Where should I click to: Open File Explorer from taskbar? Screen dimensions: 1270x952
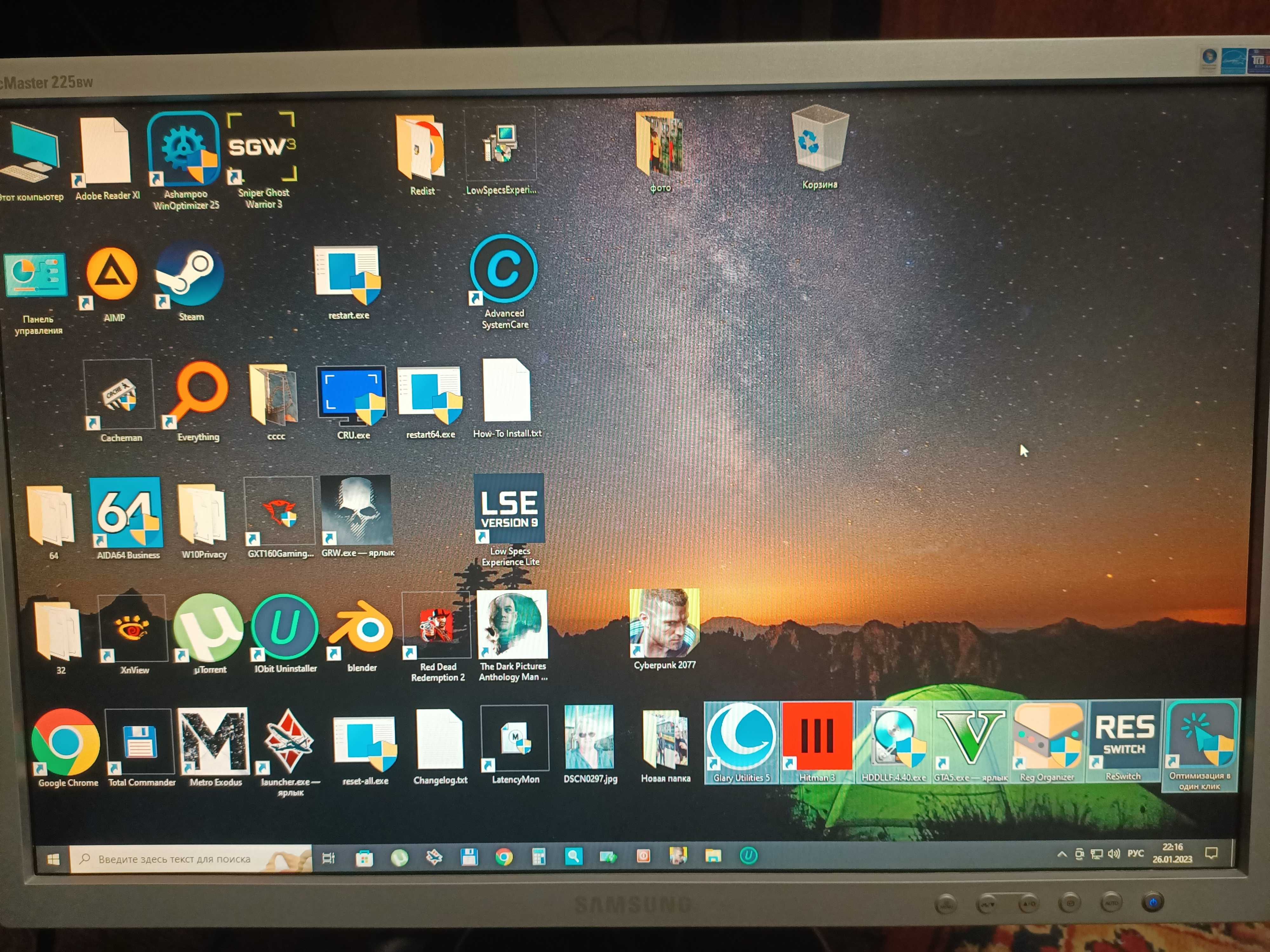pos(713,856)
